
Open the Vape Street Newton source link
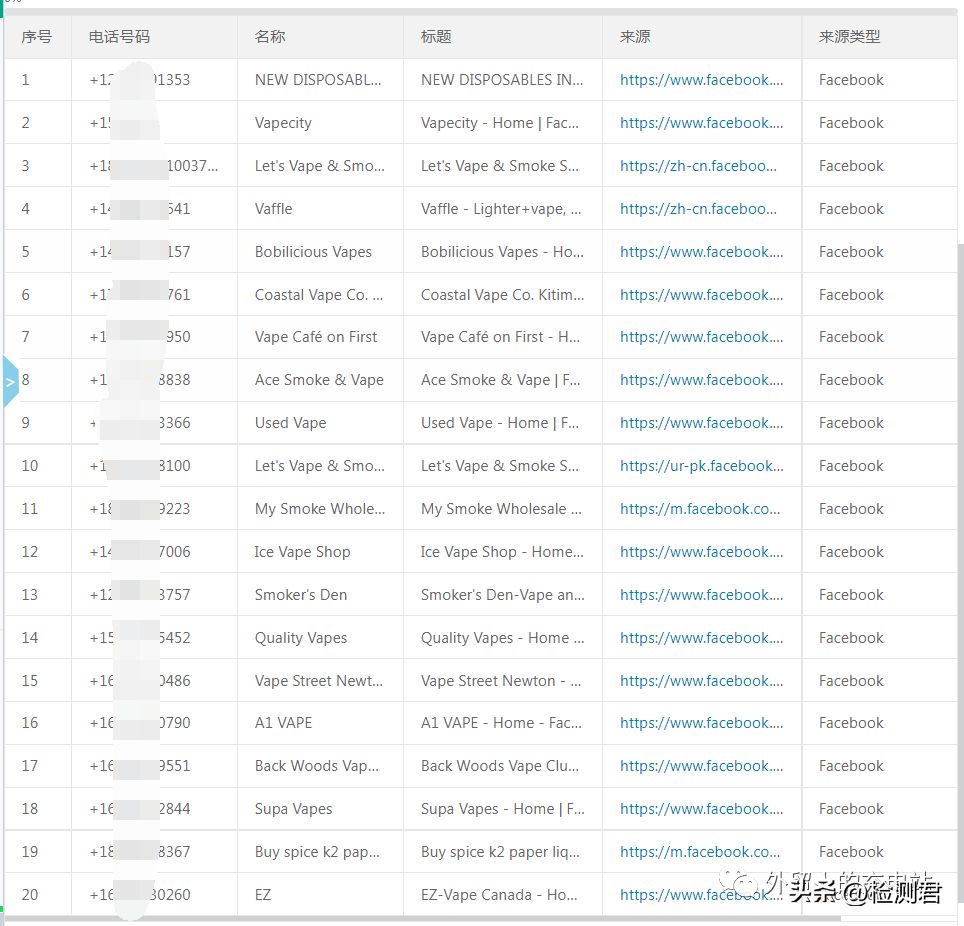701,681
